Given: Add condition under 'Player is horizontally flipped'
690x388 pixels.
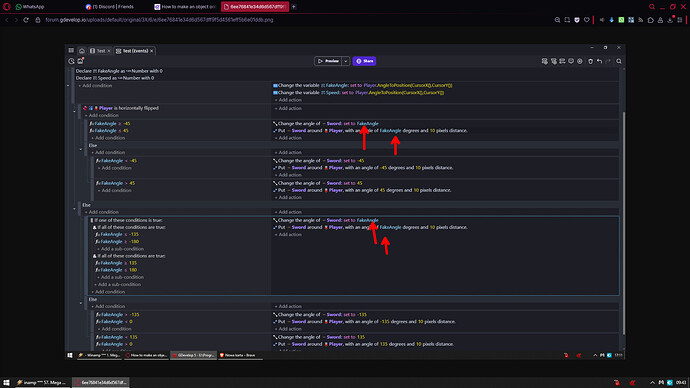Looking at the screenshot, I should click(x=102, y=115).
